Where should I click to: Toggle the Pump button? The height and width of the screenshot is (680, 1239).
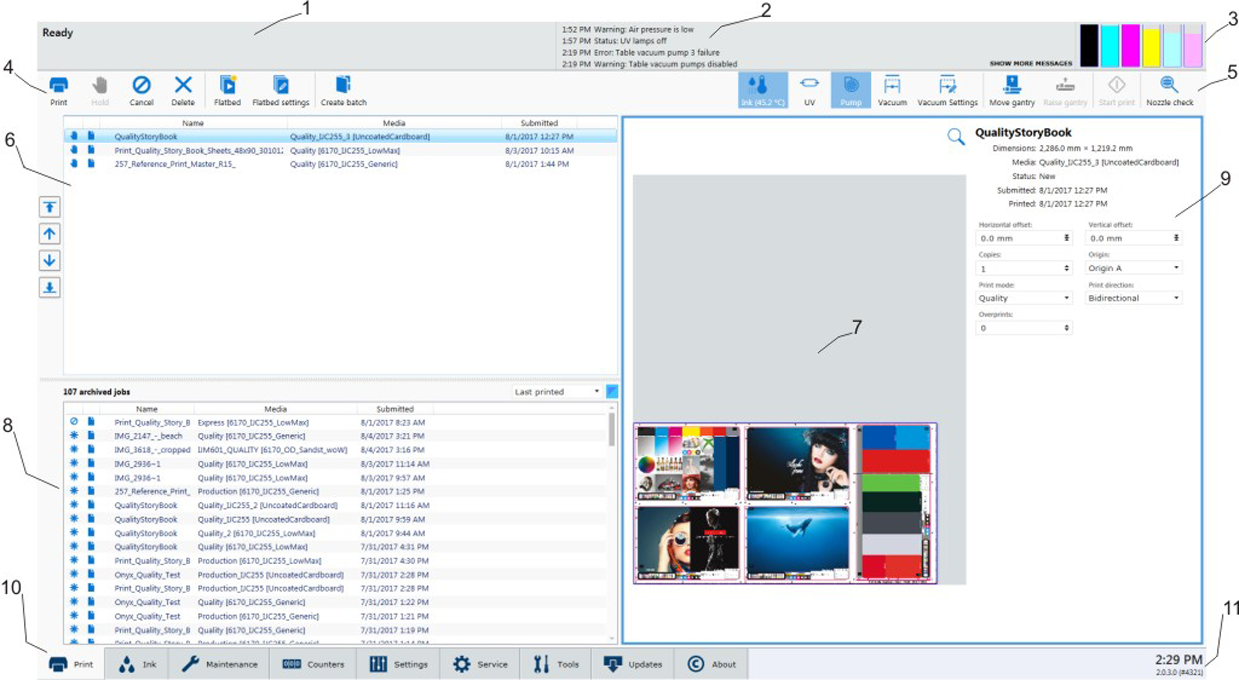tap(850, 91)
